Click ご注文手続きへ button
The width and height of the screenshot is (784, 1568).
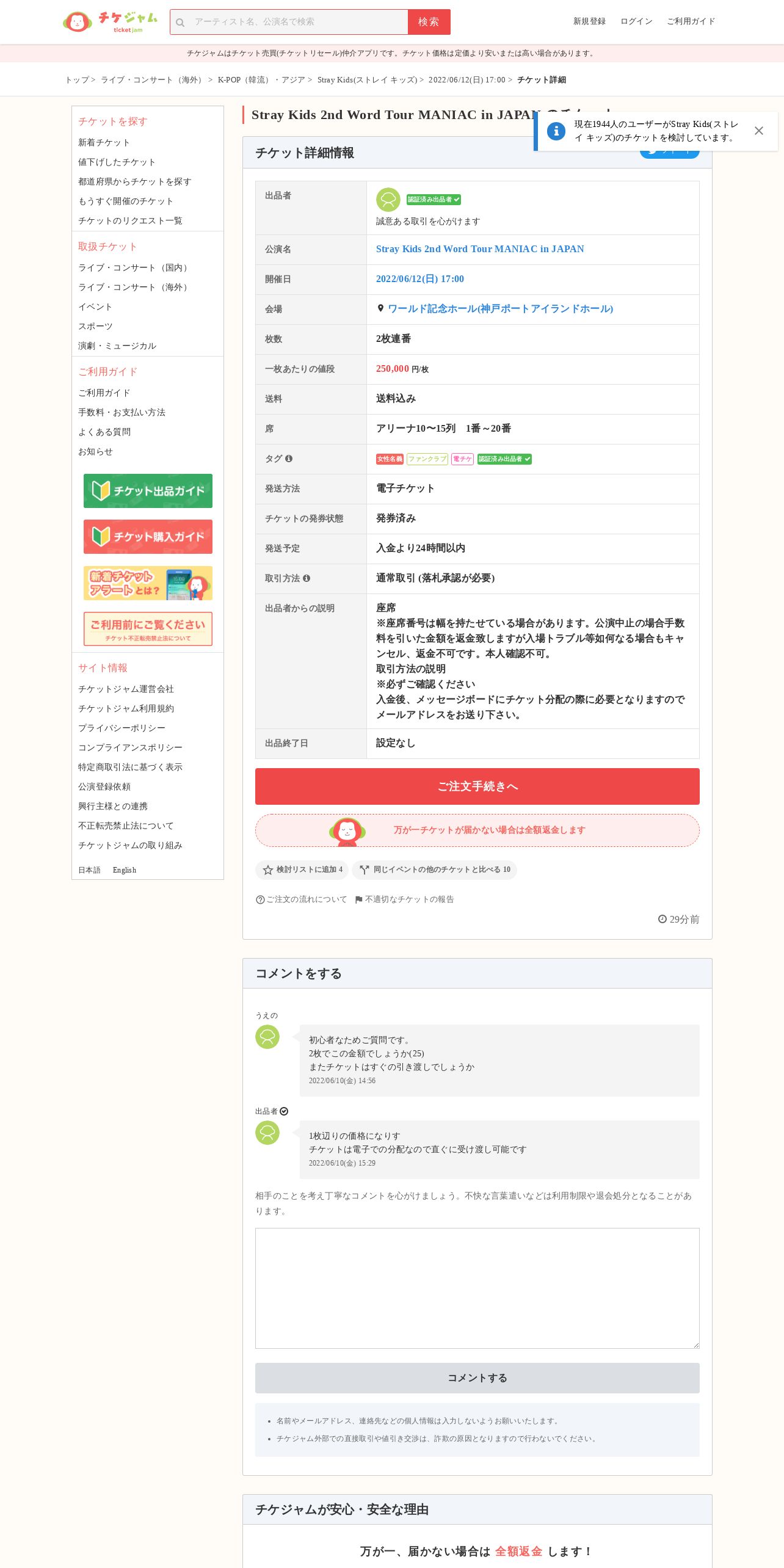[477, 786]
